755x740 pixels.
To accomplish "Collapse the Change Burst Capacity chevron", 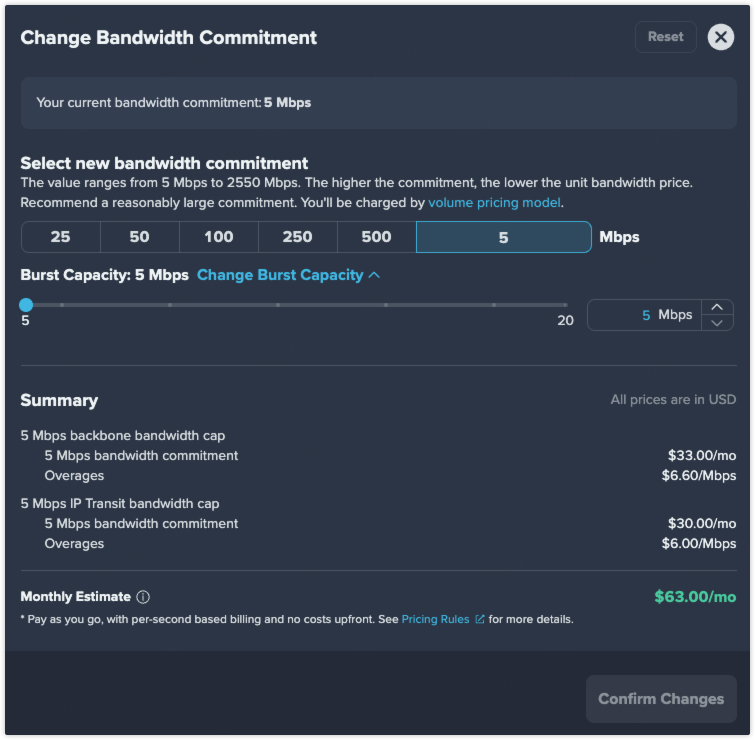I will pos(374,275).
